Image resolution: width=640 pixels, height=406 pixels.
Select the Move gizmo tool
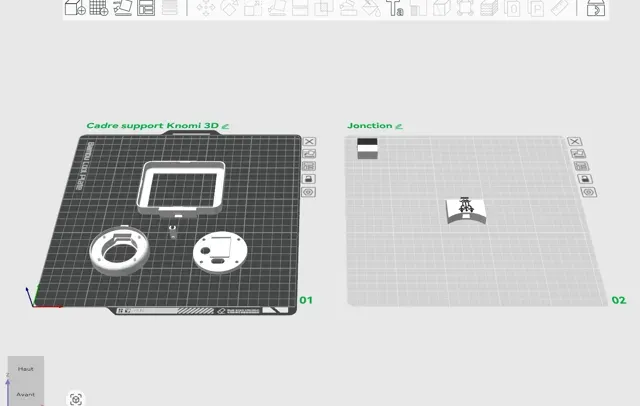click(x=206, y=7)
